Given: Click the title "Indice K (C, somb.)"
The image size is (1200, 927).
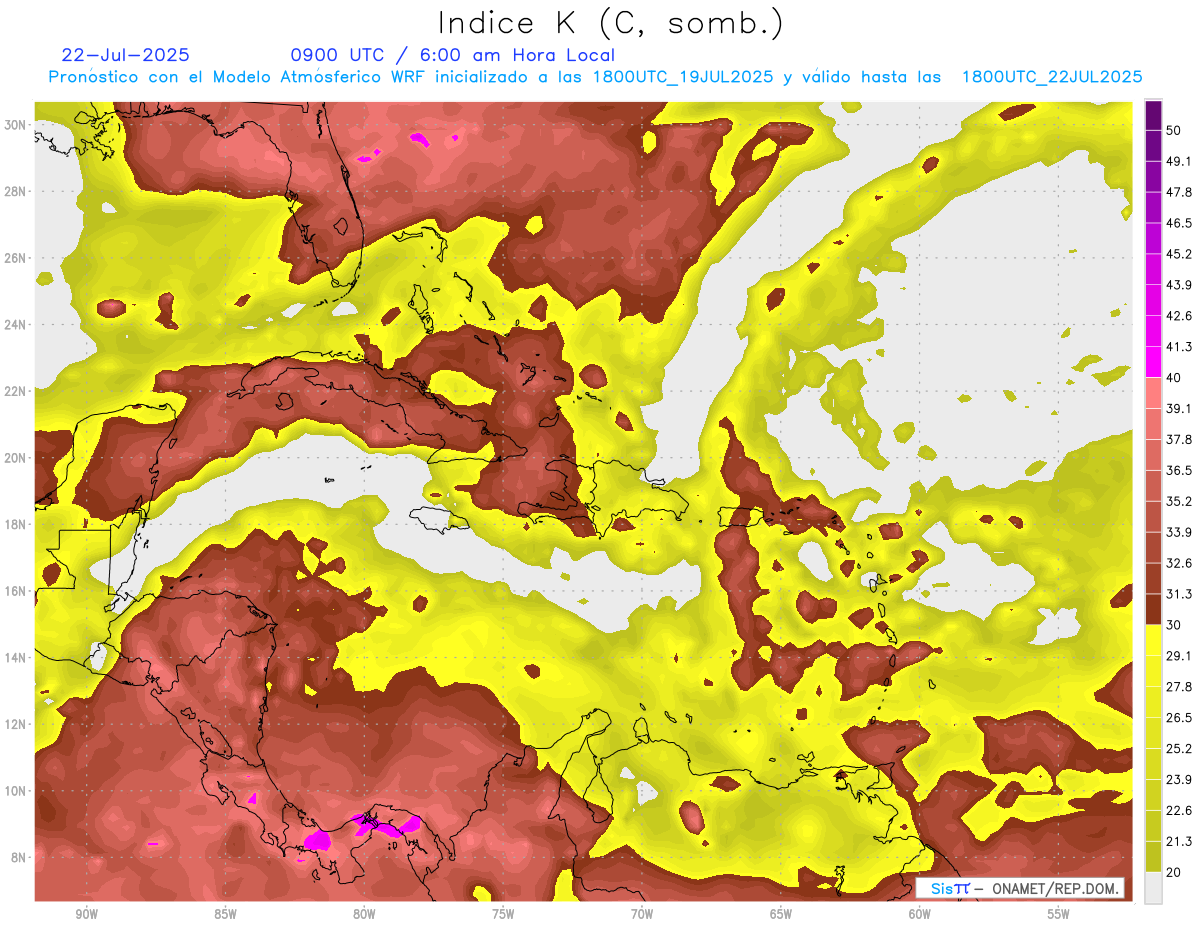Looking at the screenshot, I should [x=610, y=22].
